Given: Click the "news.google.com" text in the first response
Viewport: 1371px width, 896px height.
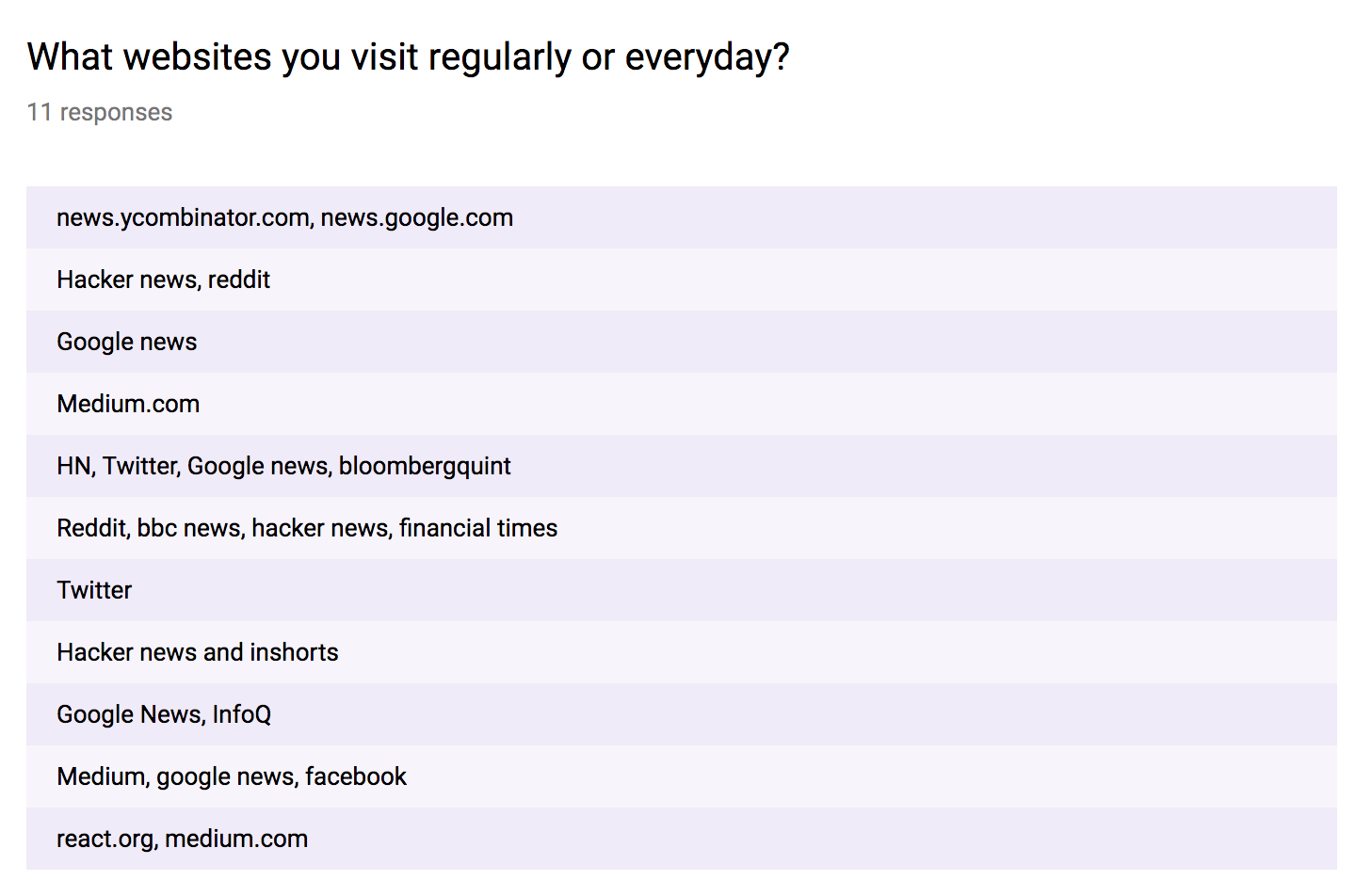Looking at the screenshot, I should 417,217.
